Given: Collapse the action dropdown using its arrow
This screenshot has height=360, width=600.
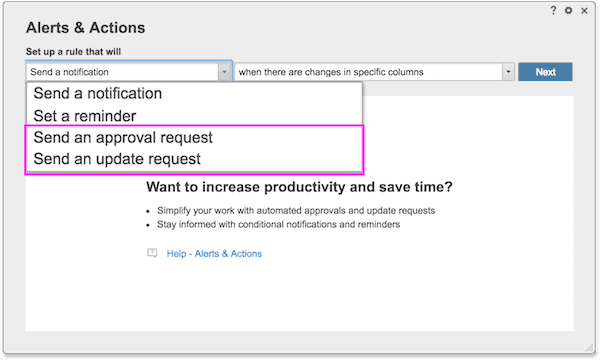Looking at the screenshot, I should [x=224, y=72].
